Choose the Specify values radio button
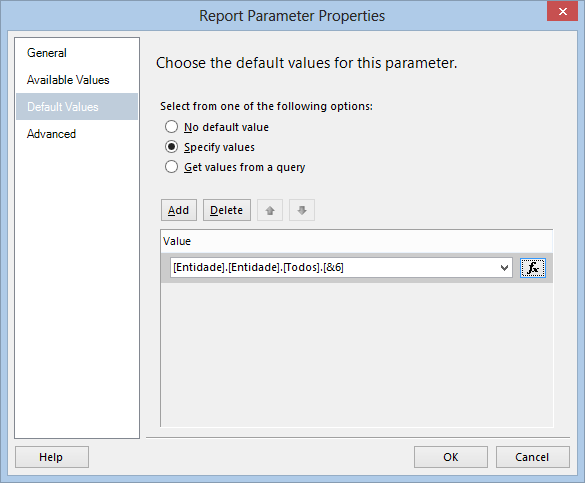The width and height of the screenshot is (585, 483). click(171, 147)
